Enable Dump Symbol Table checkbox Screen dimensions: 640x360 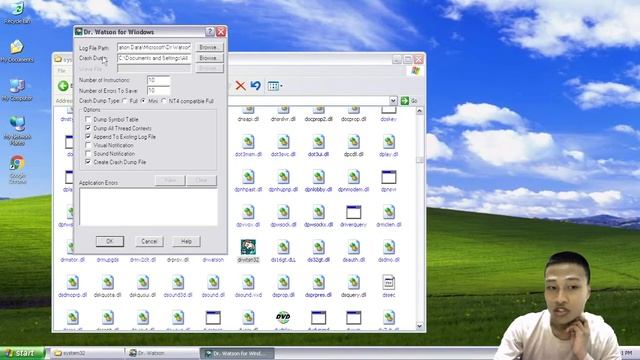(88, 119)
